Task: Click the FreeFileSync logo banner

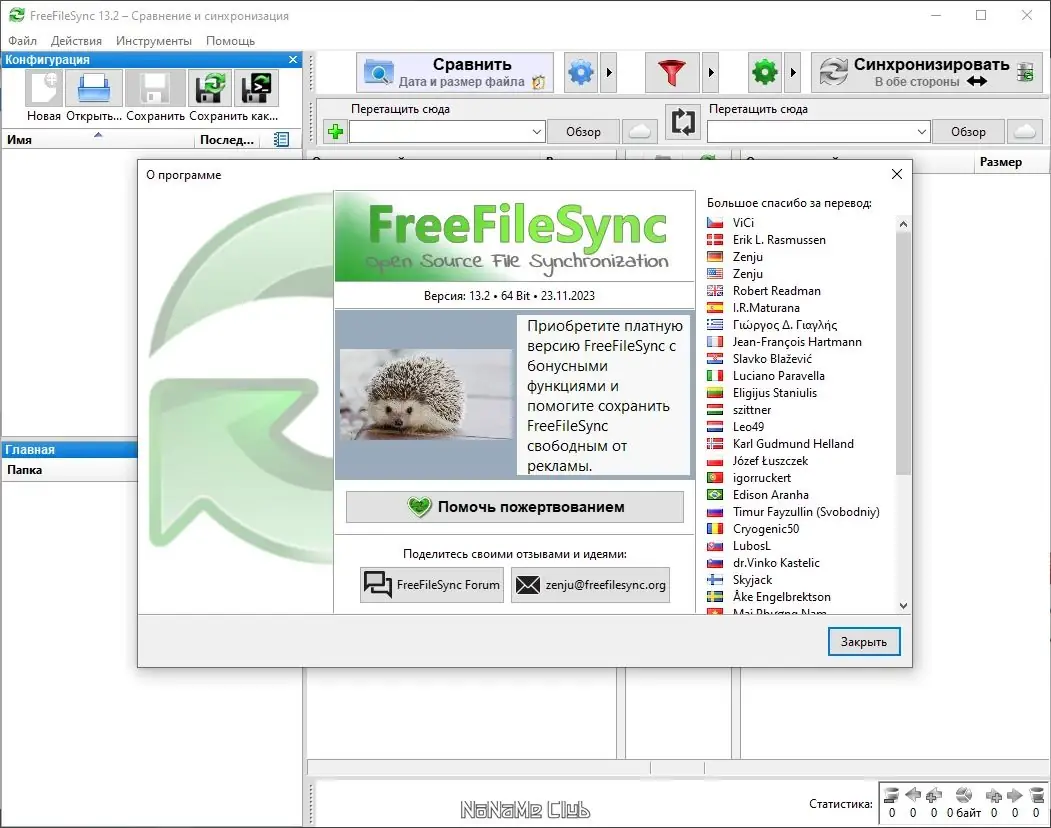Action: [515, 236]
